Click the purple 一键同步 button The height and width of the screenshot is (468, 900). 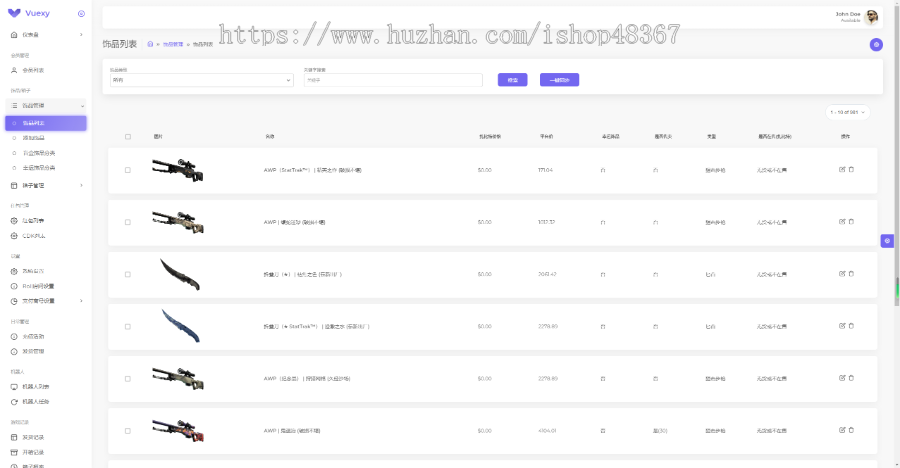tap(560, 80)
